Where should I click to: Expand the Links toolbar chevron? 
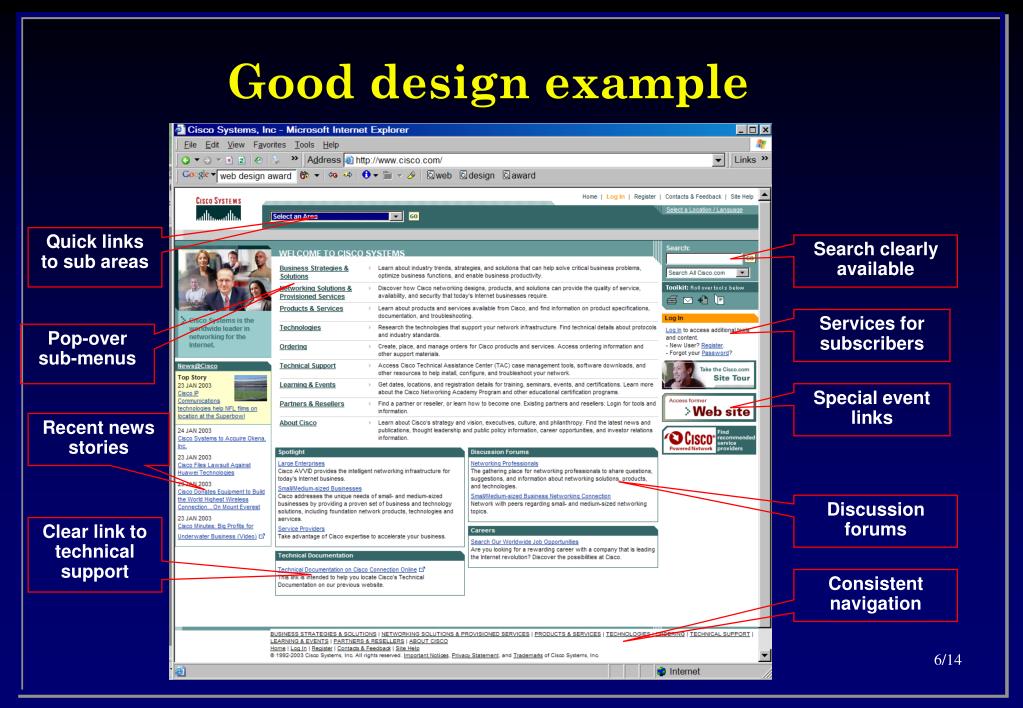click(765, 159)
